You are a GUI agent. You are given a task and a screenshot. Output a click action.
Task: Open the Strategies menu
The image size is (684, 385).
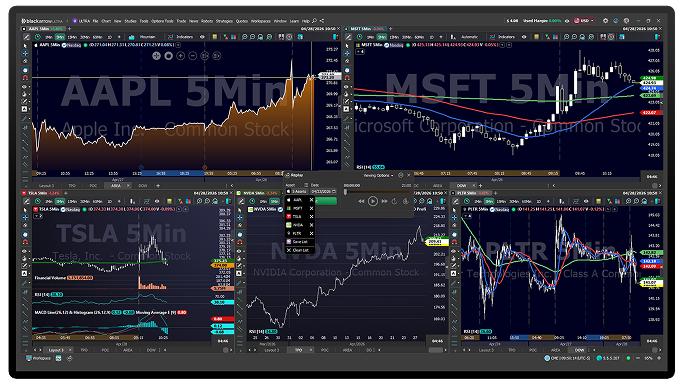224,21
